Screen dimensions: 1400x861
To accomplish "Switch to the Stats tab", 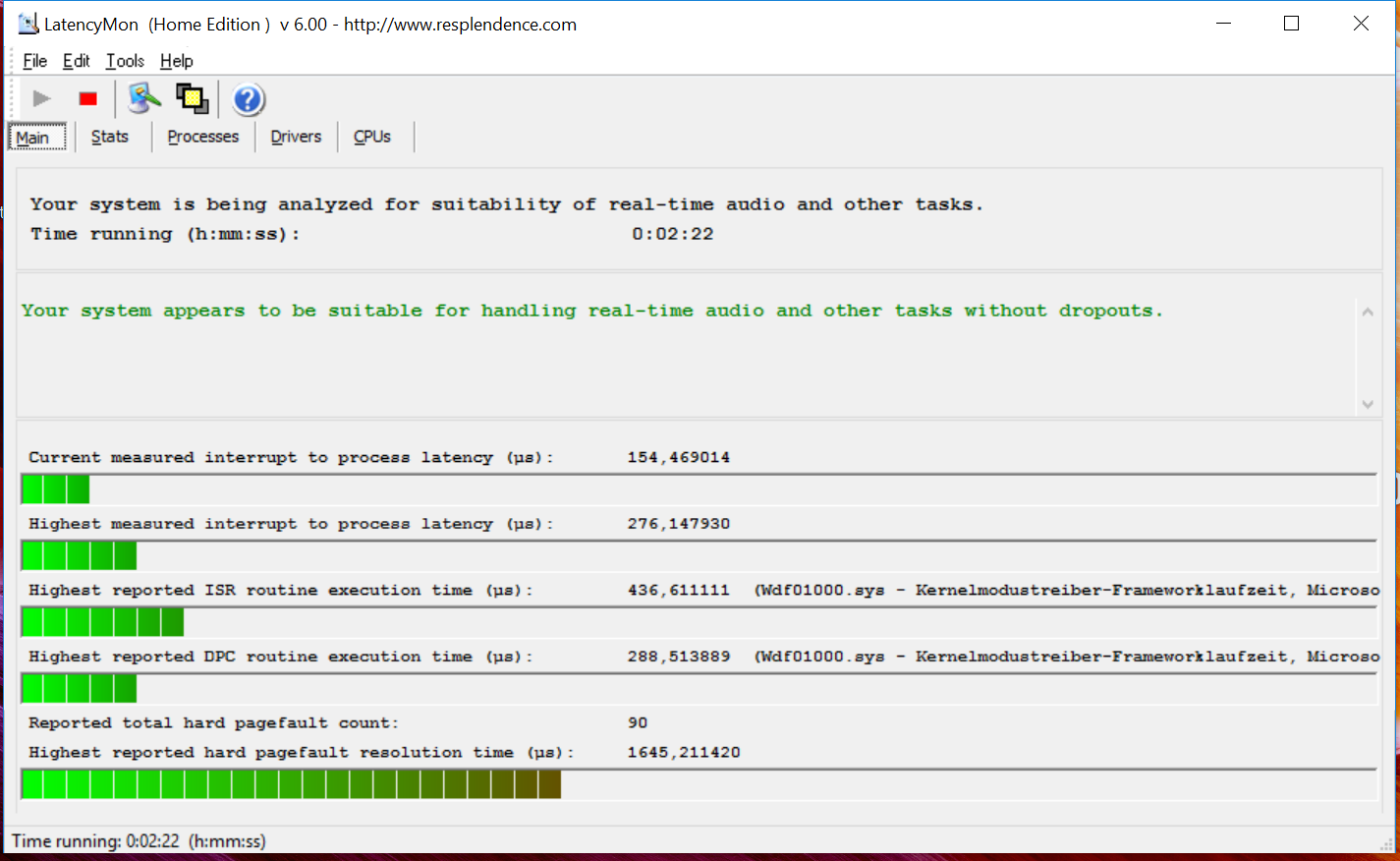I will point(110,137).
